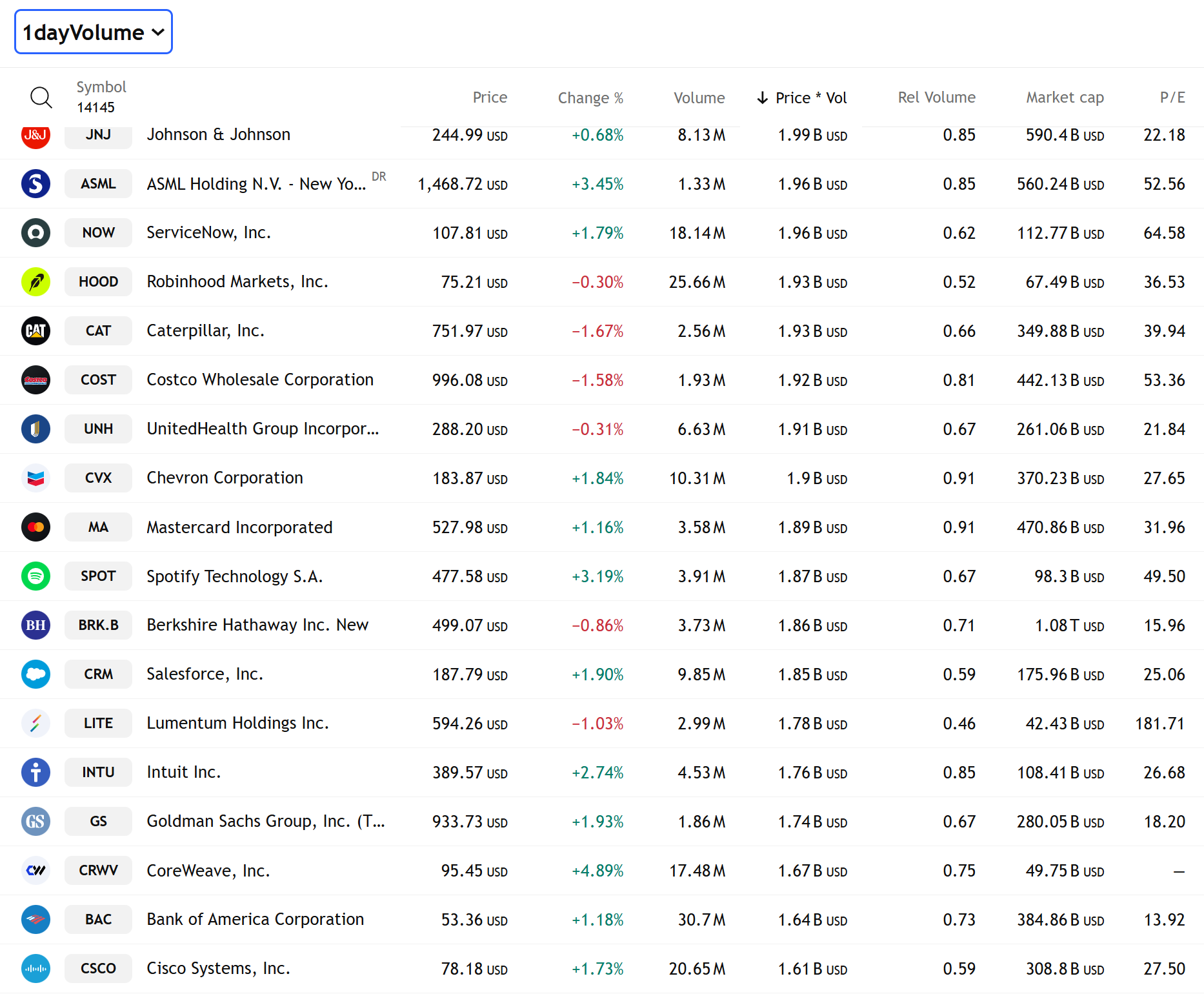Screen dimensions: 1204x994
Task: Select the INTU ticker badge
Action: (x=98, y=773)
